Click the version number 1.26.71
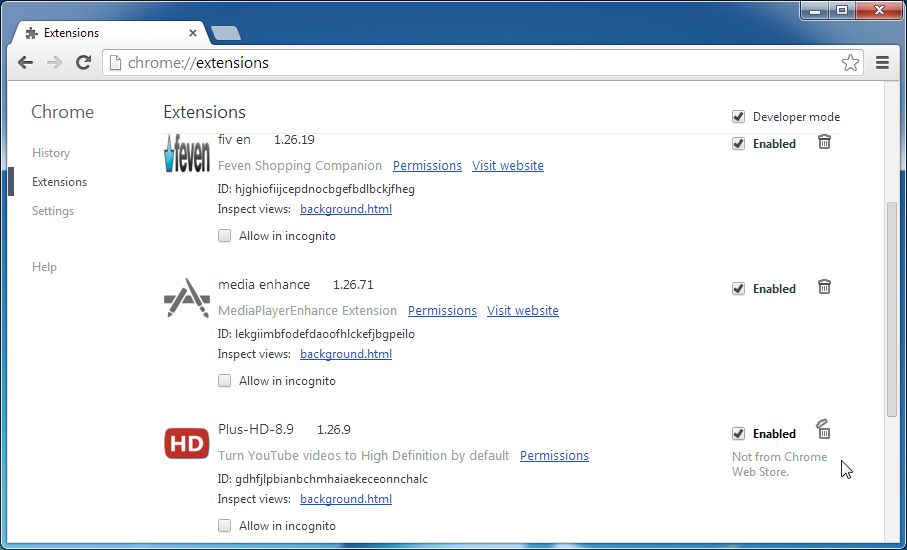The image size is (907, 550). (353, 285)
